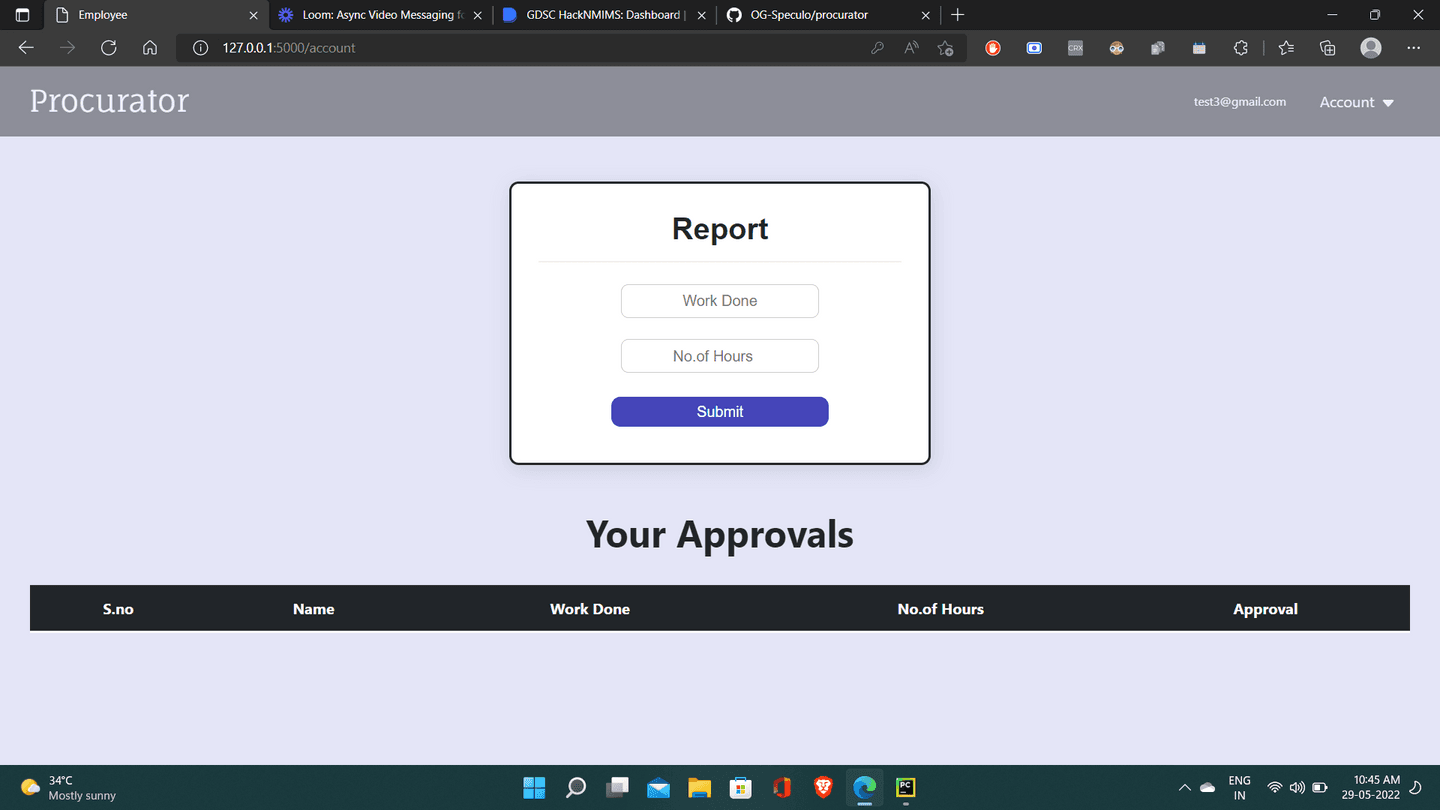The height and width of the screenshot is (810, 1440).
Task: Focus the No.of Hours input field
Action: point(720,356)
